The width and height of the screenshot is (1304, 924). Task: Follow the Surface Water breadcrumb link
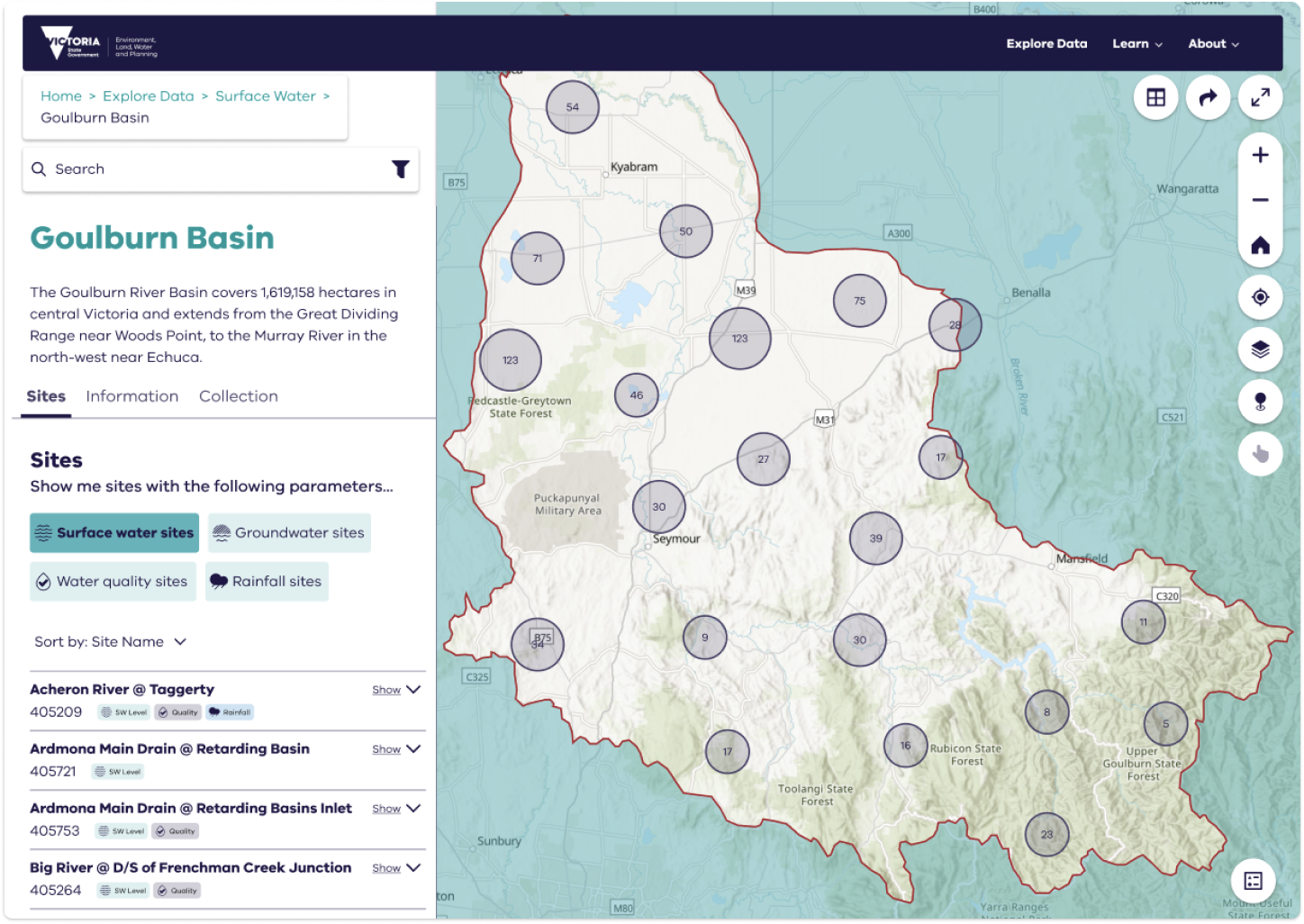[x=265, y=96]
